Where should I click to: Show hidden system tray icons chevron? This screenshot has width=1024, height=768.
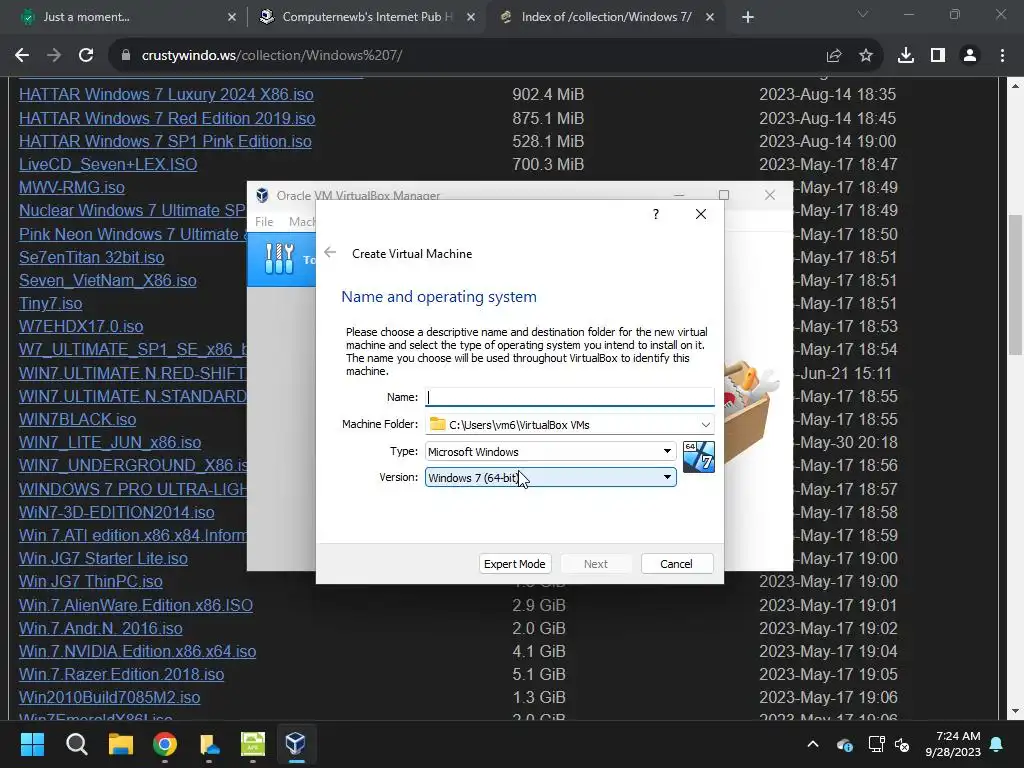812,744
